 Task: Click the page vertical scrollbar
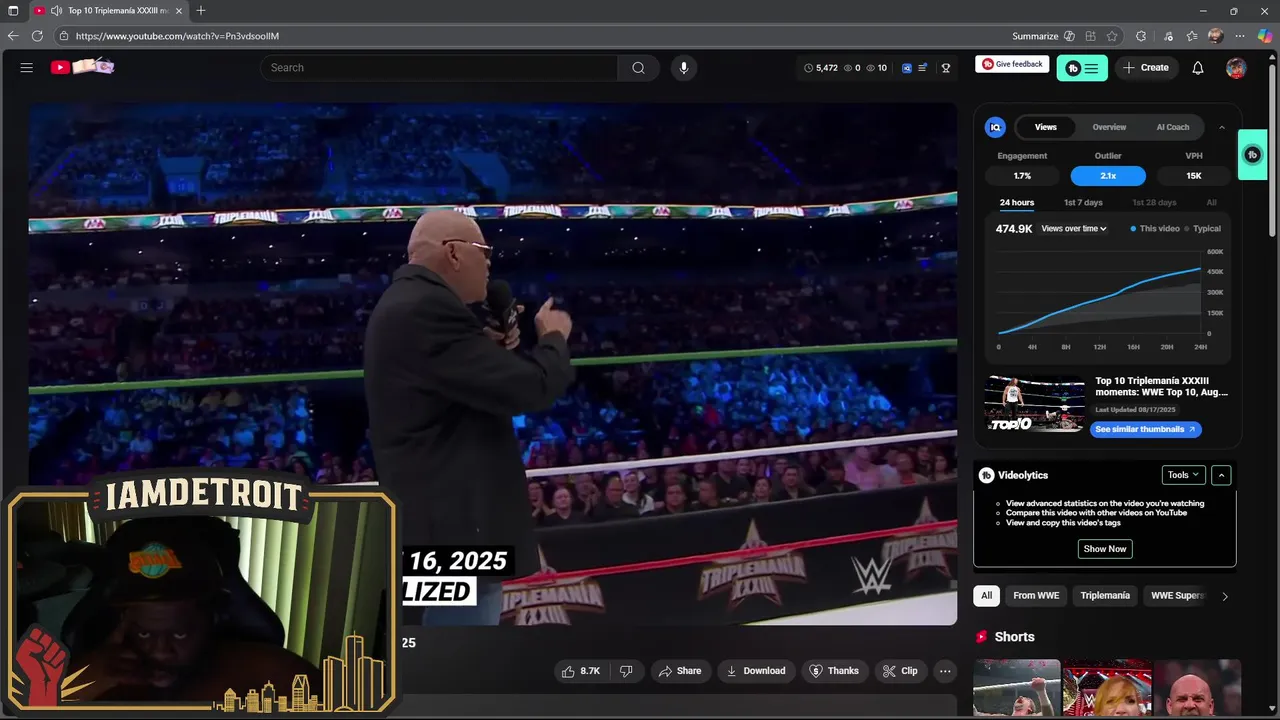pyautogui.click(x=1273, y=150)
